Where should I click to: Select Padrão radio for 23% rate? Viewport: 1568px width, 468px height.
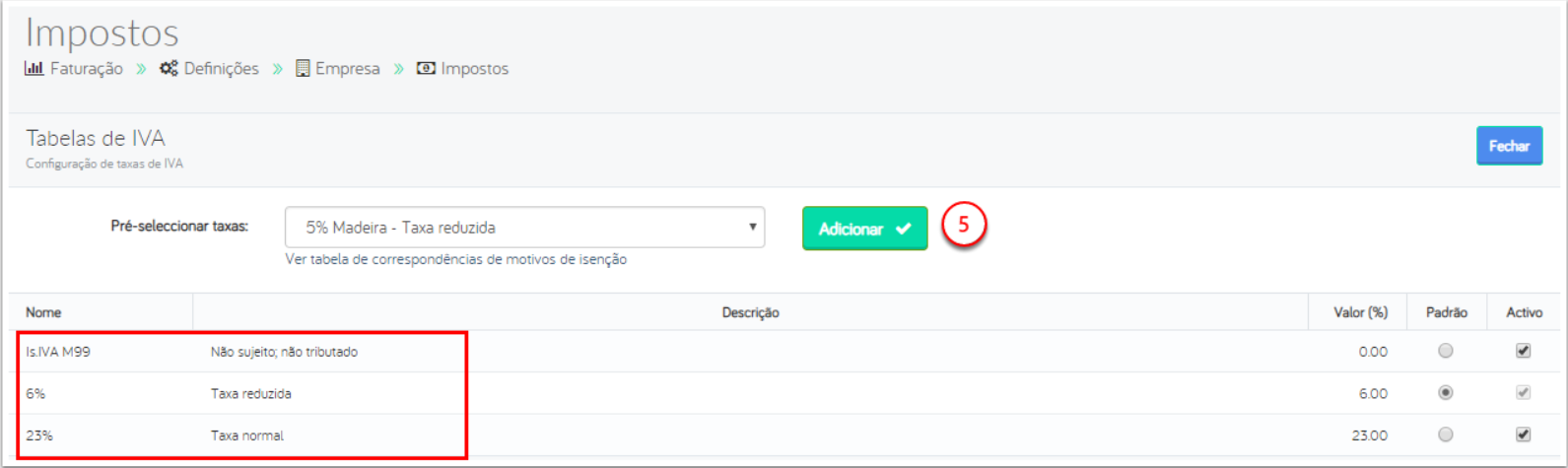tap(1445, 434)
